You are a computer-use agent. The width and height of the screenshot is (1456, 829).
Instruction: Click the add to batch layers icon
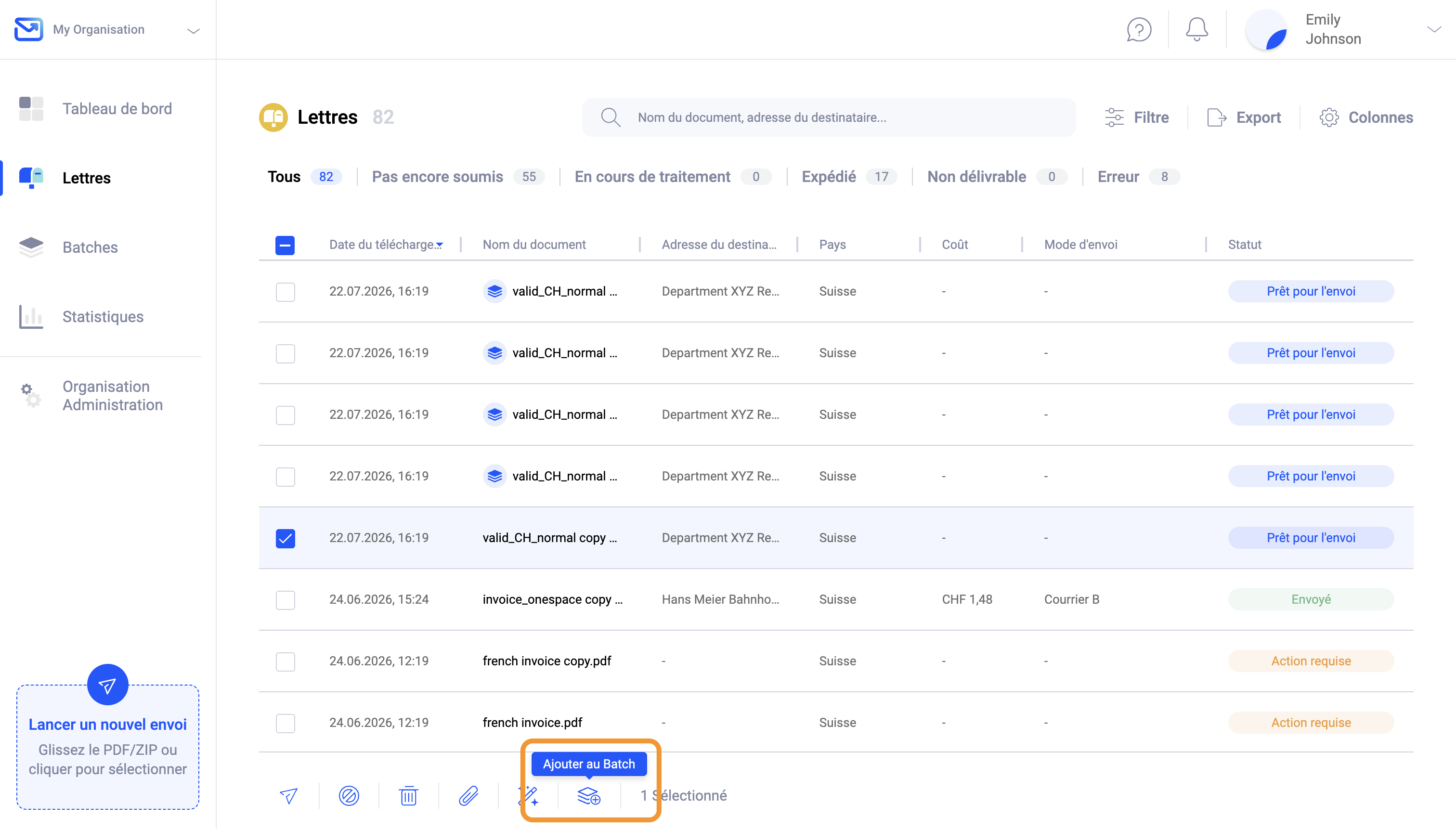[x=589, y=795]
